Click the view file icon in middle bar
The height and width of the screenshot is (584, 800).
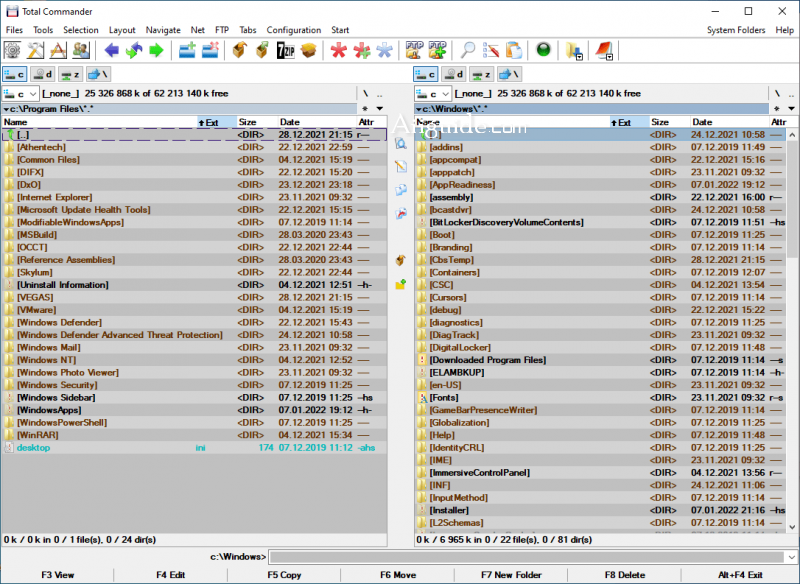pos(401,144)
